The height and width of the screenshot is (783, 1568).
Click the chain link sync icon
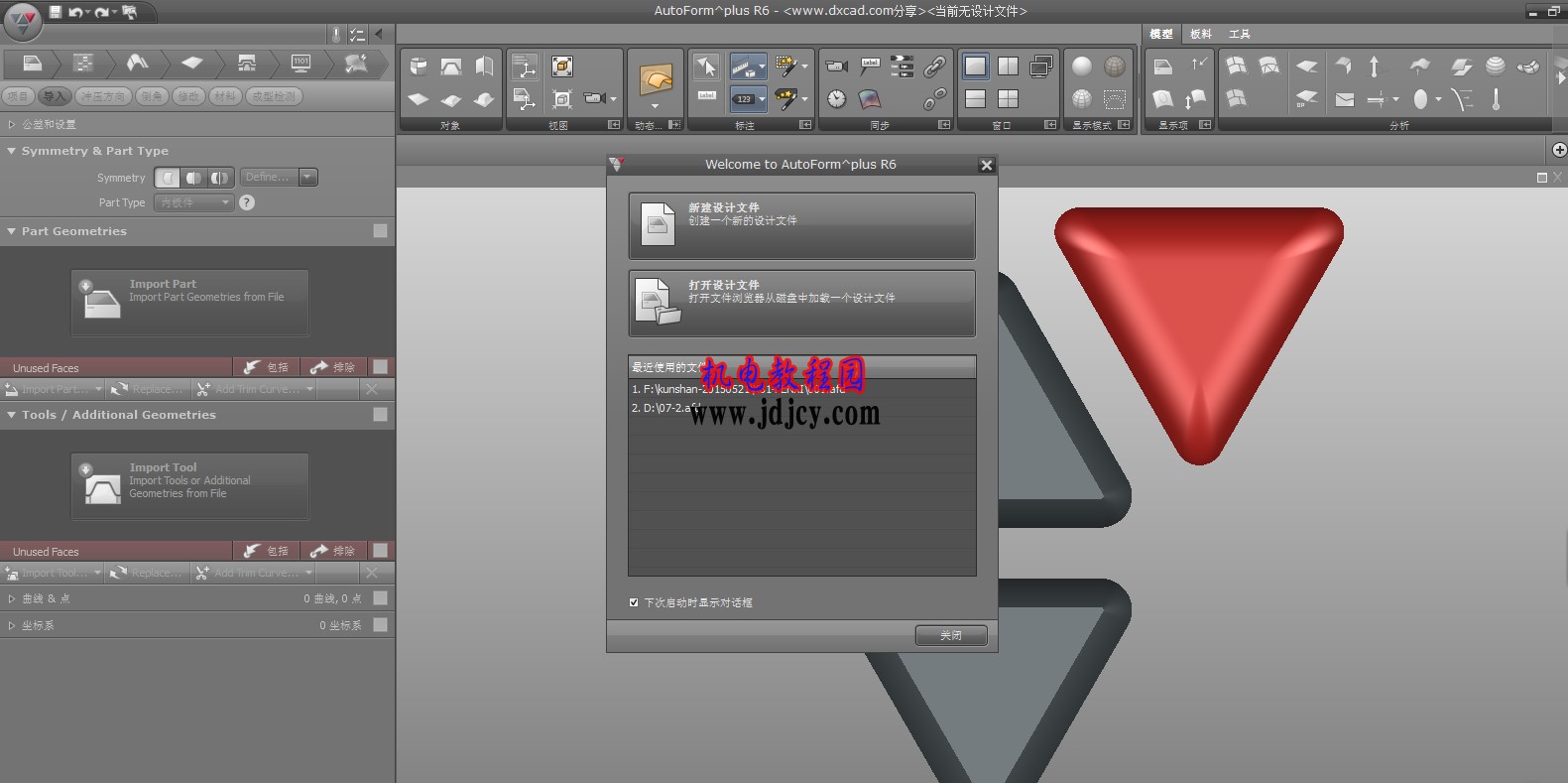(x=934, y=66)
